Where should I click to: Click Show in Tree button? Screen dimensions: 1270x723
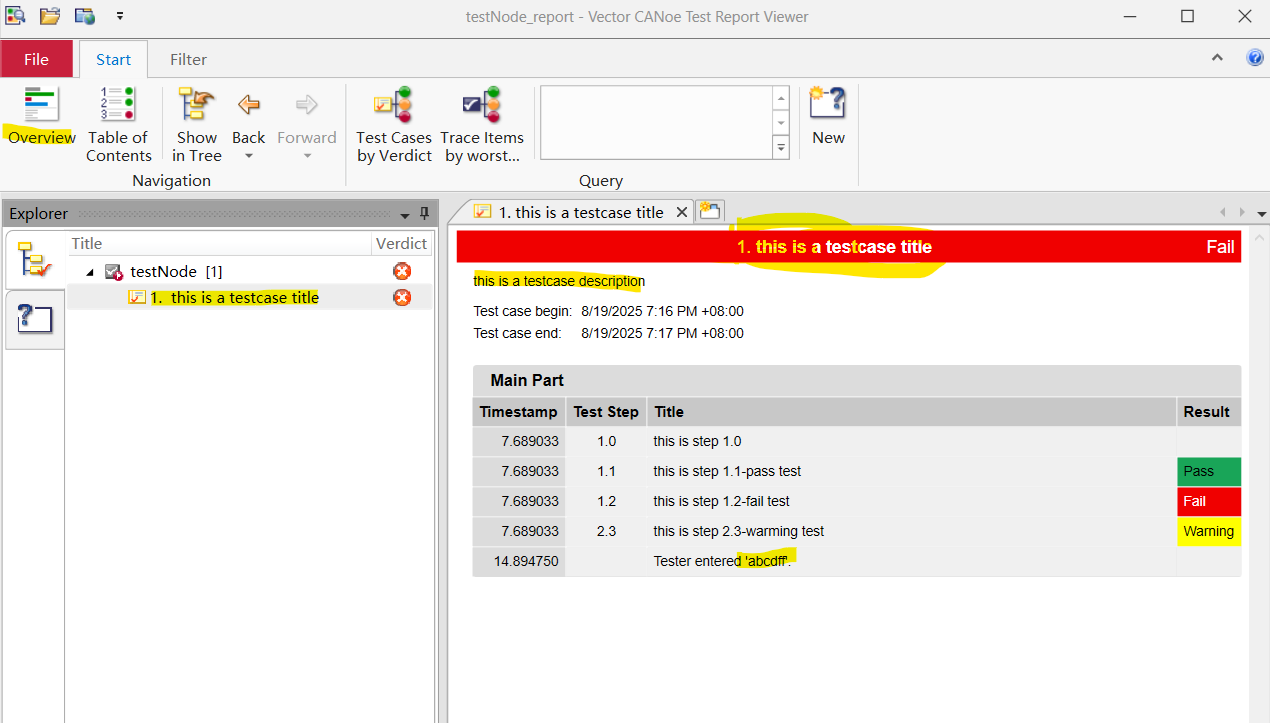(x=197, y=125)
